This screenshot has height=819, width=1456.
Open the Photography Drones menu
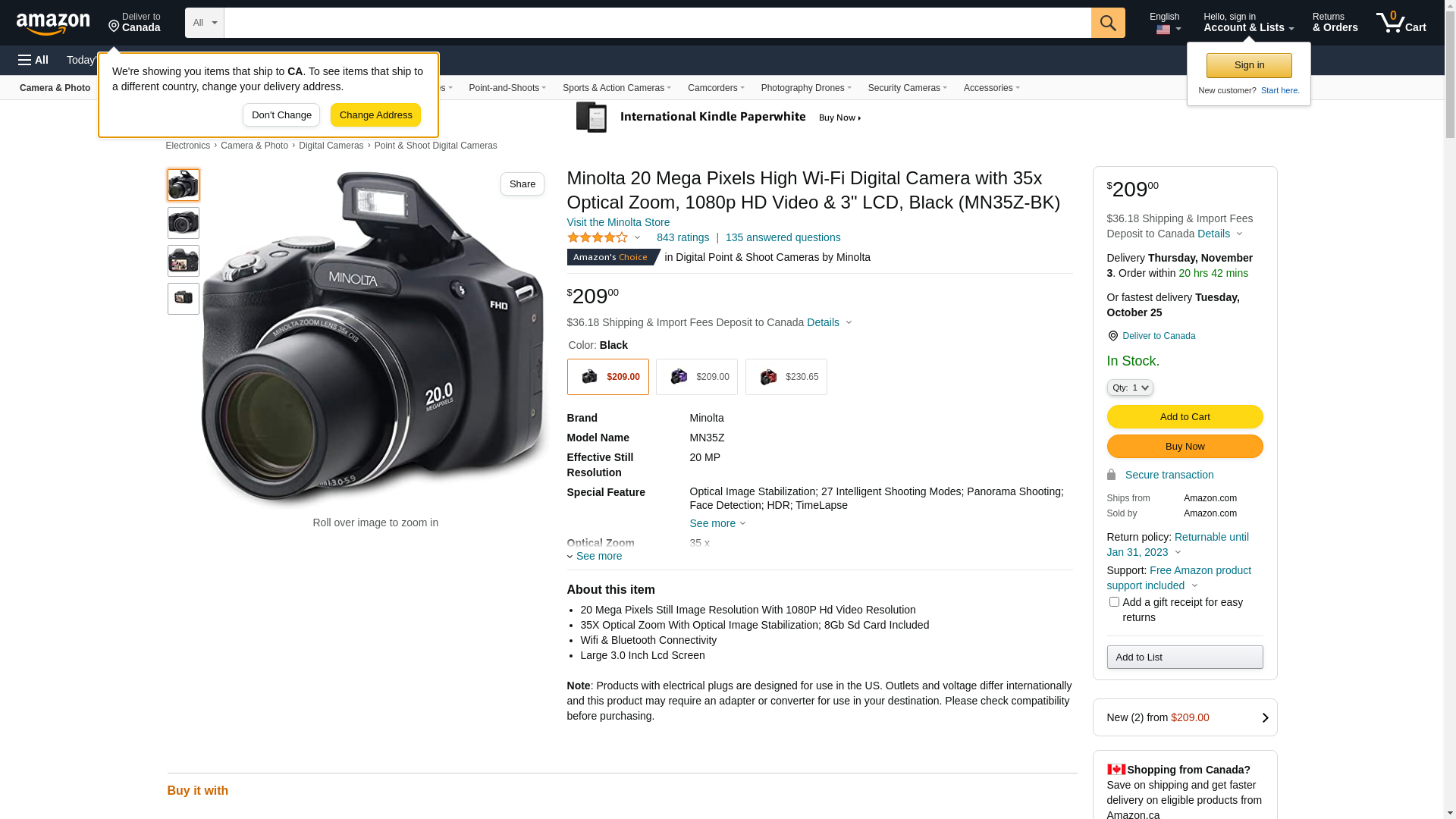(x=805, y=88)
